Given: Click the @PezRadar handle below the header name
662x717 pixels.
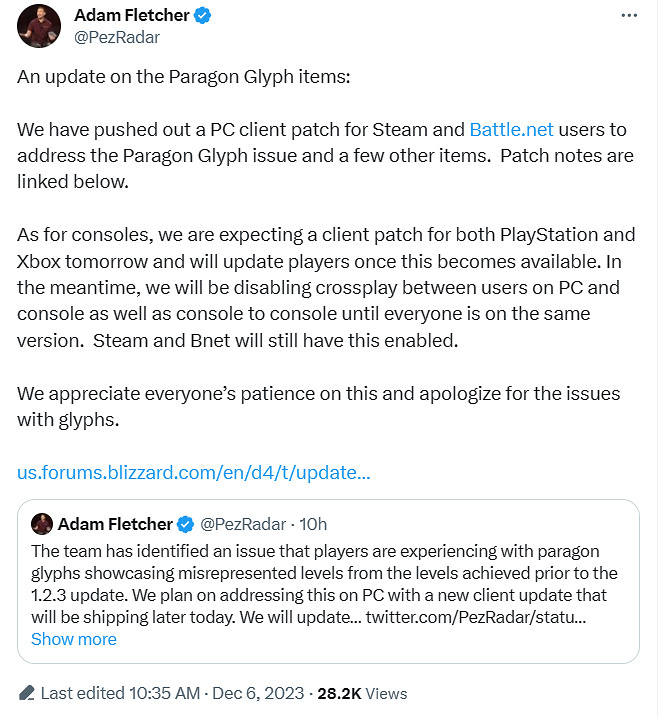Looking at the screenshot, I should (x=117, y=38).
